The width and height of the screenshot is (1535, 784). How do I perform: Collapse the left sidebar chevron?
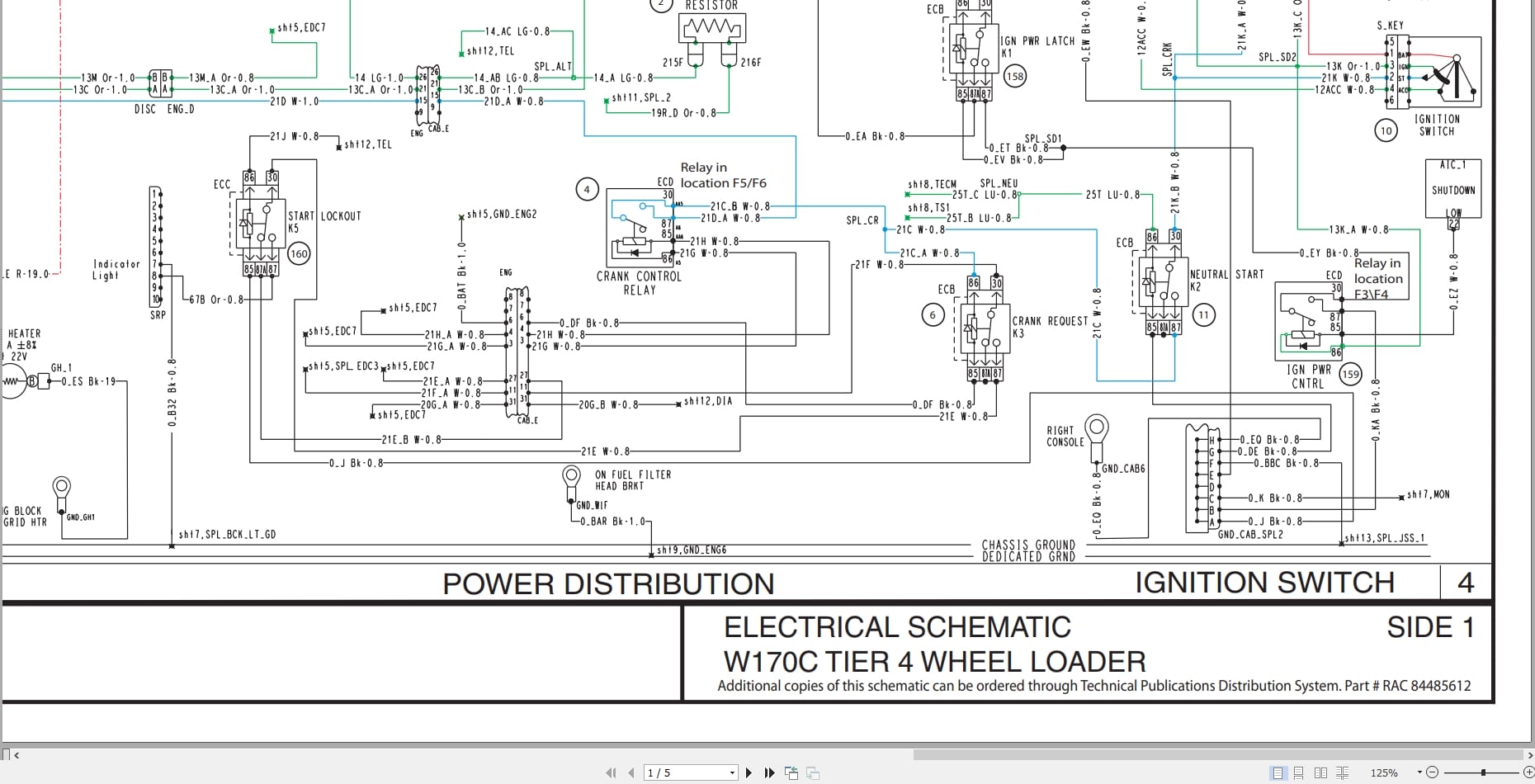[17, 754]
